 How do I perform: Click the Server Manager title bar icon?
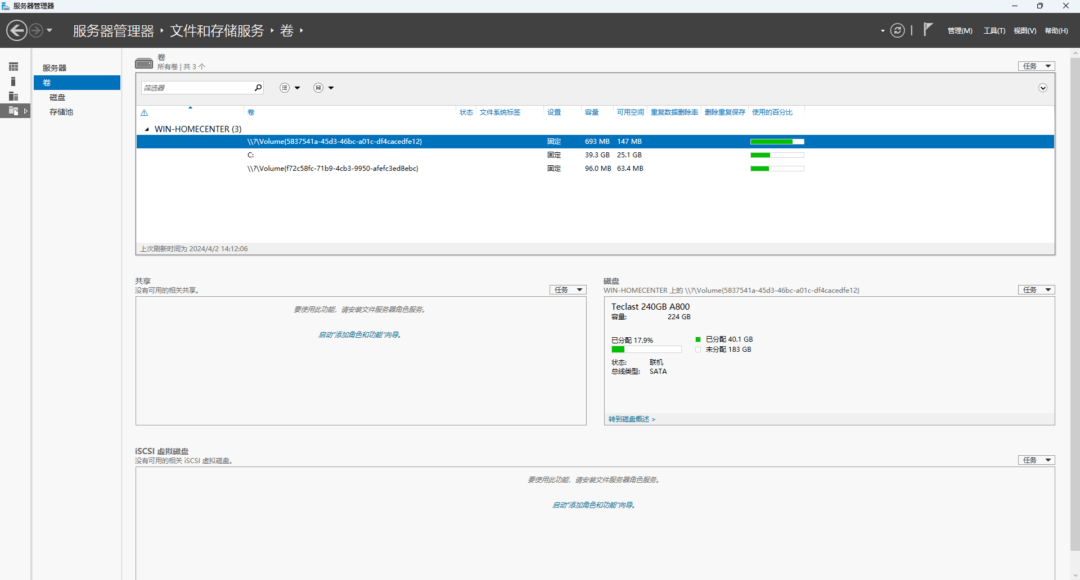6,6
